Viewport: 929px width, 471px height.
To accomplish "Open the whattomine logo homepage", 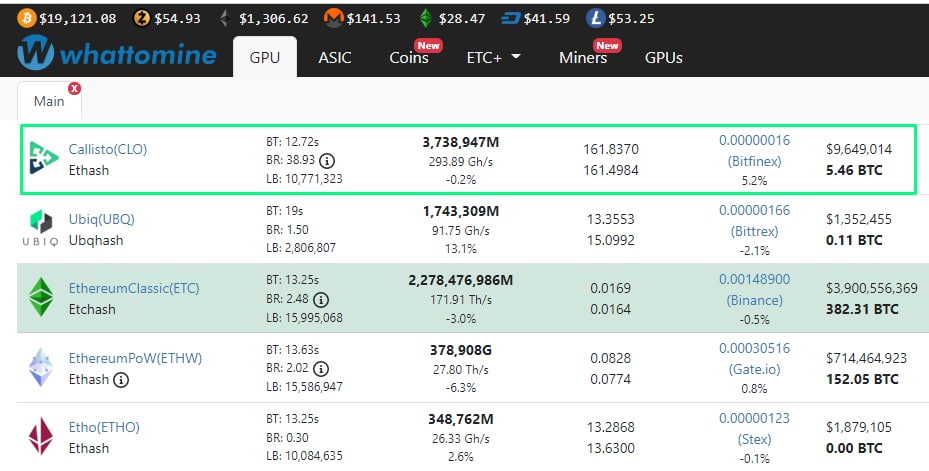I will coord(117,54).
